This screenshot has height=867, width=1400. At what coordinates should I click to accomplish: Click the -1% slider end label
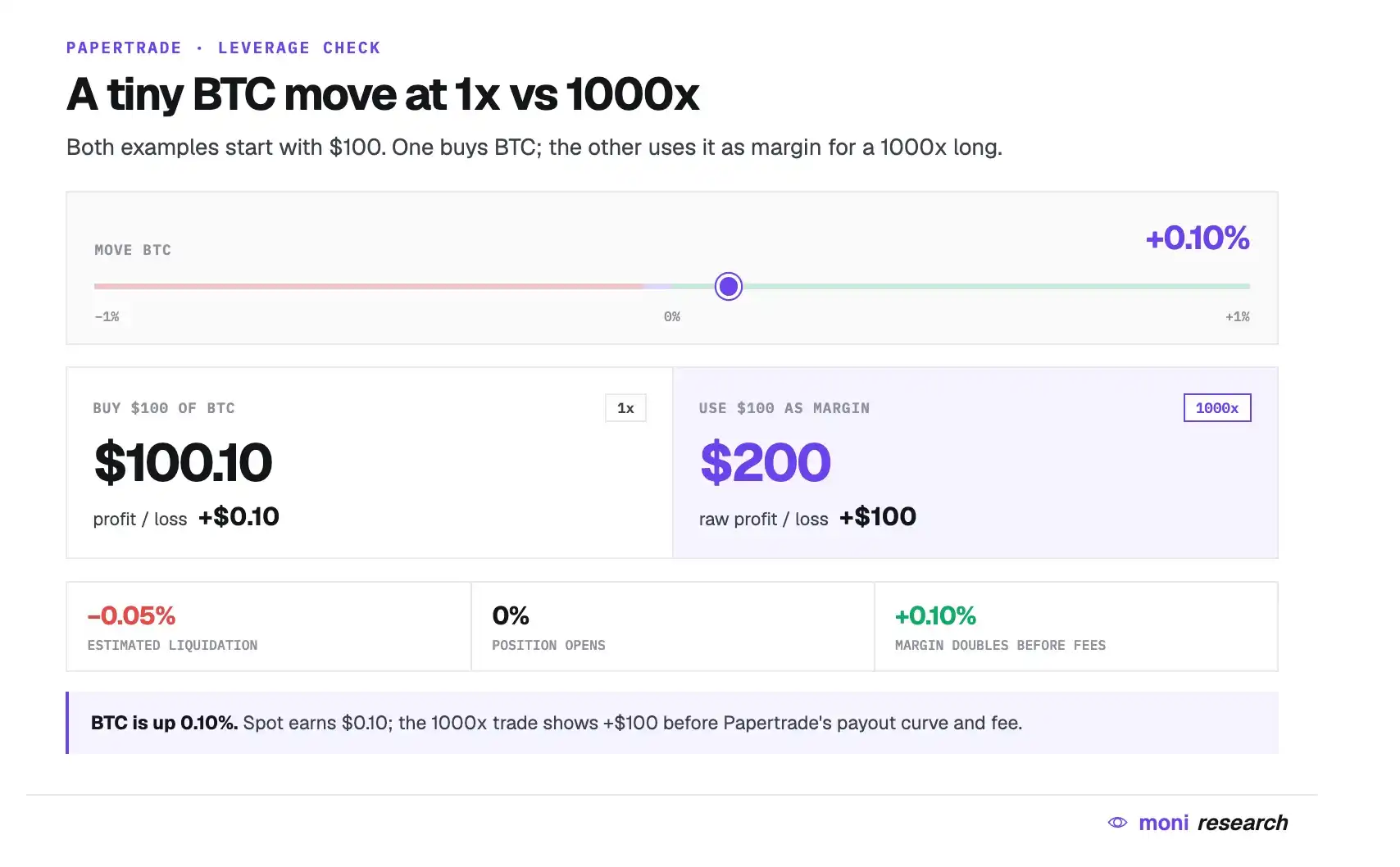coord(107,316)
